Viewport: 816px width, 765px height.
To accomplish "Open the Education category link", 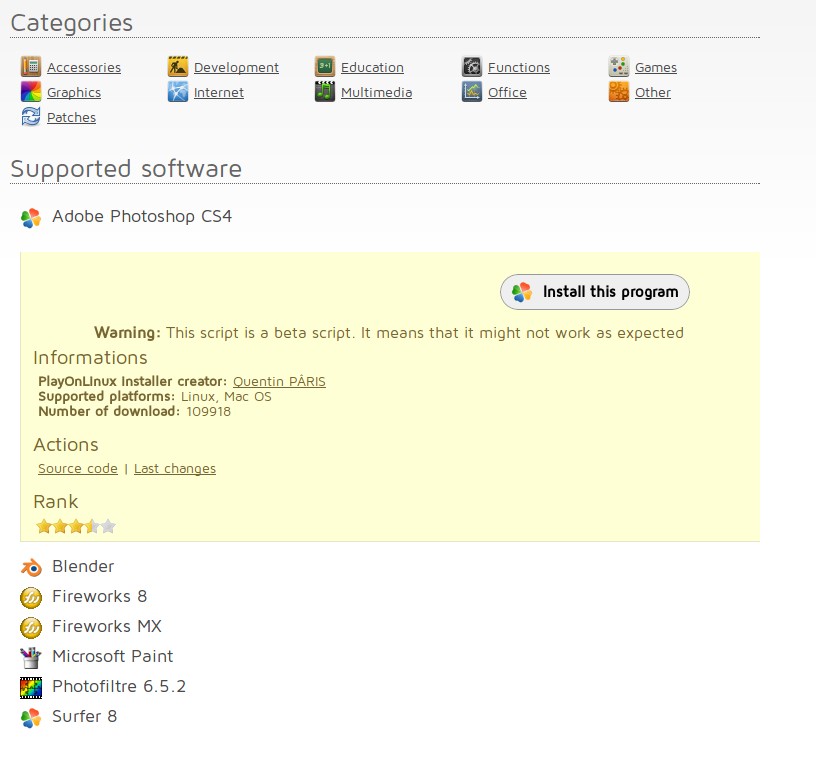I will coord(372,68).
